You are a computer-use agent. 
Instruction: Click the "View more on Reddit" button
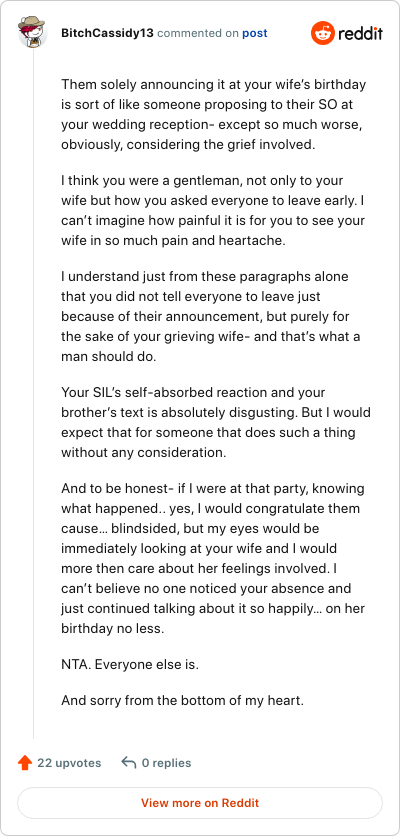tap(200, 802)
